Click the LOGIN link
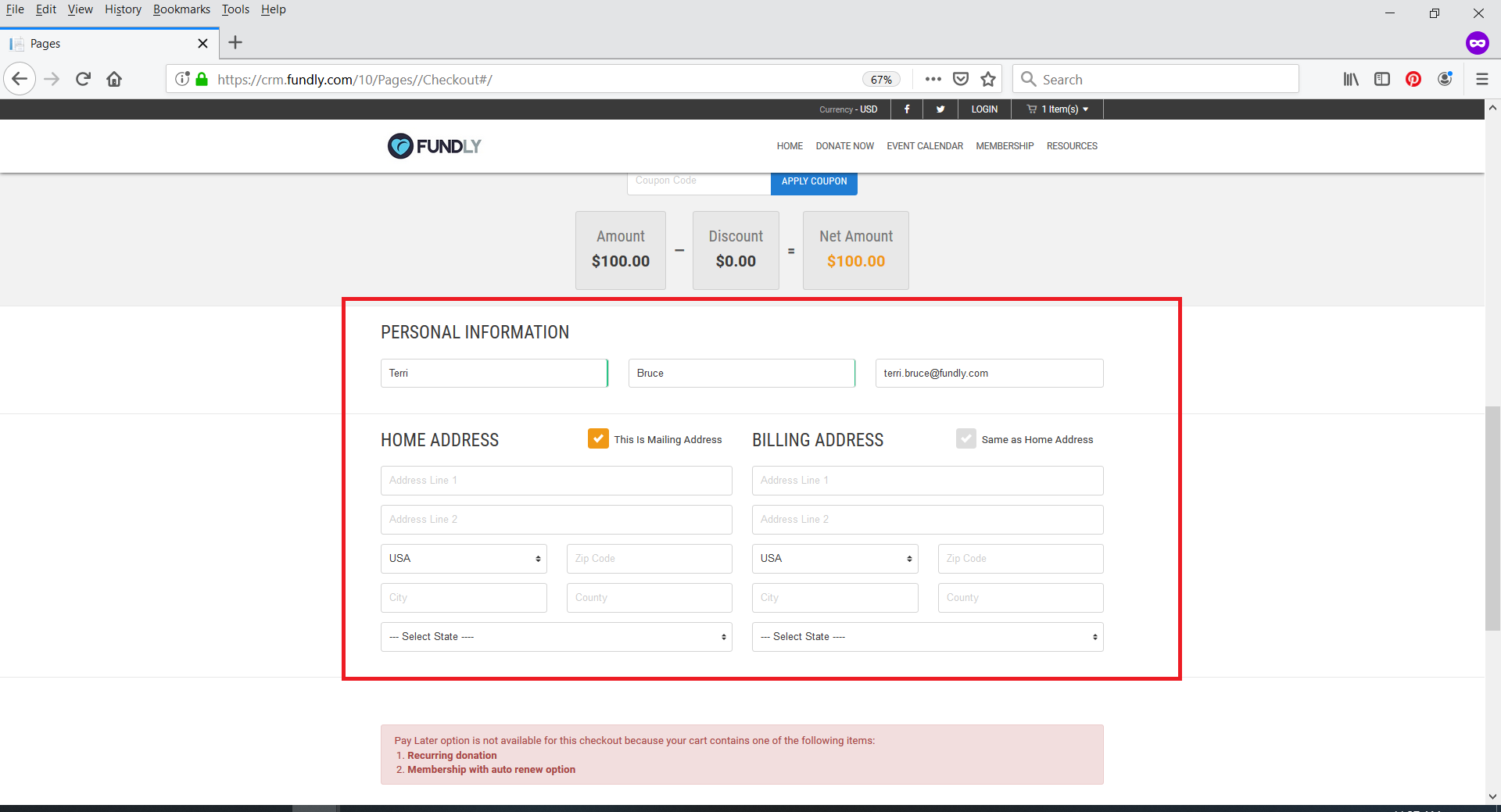Image resolution: width=1501 pixels, height=812 pixels. (x=983, y=109)
